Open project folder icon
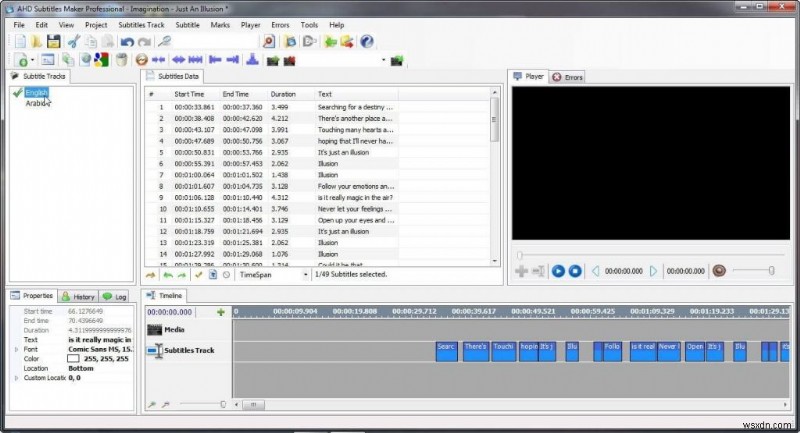This screenshot has width=800, height=433. click(x=36, y=42)
